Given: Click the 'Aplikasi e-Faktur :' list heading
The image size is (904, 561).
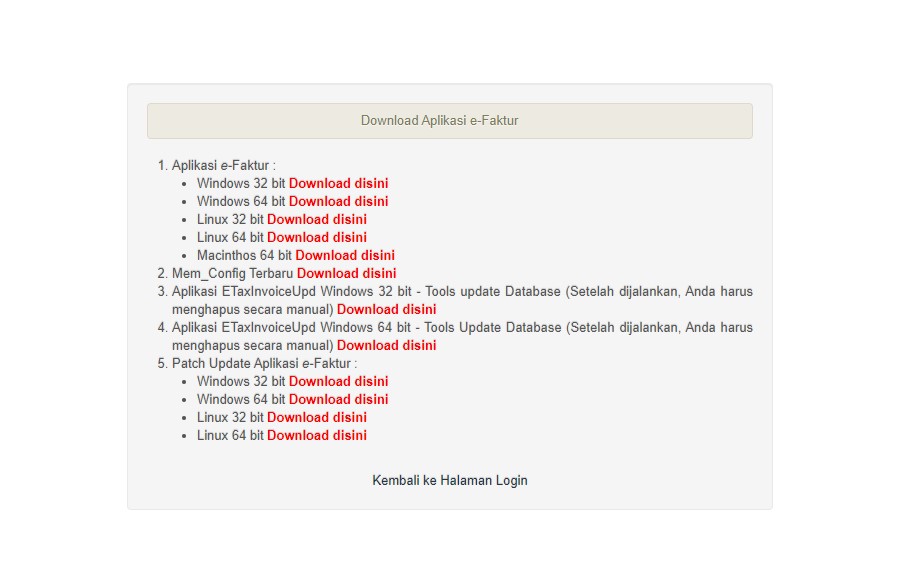Looking at the screenshot, I should click(x=223, y=165).
